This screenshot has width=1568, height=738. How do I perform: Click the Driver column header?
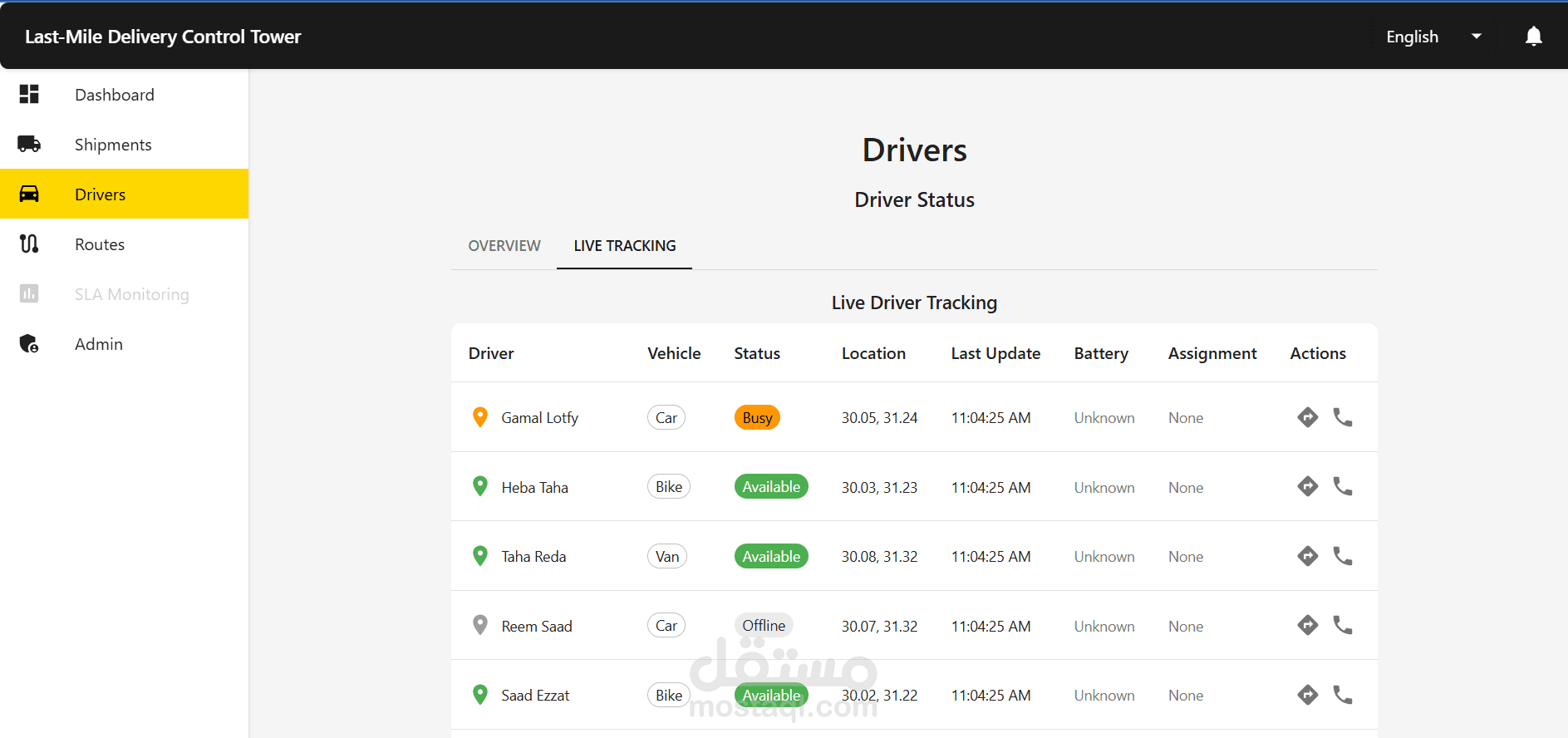coord(491,353)
